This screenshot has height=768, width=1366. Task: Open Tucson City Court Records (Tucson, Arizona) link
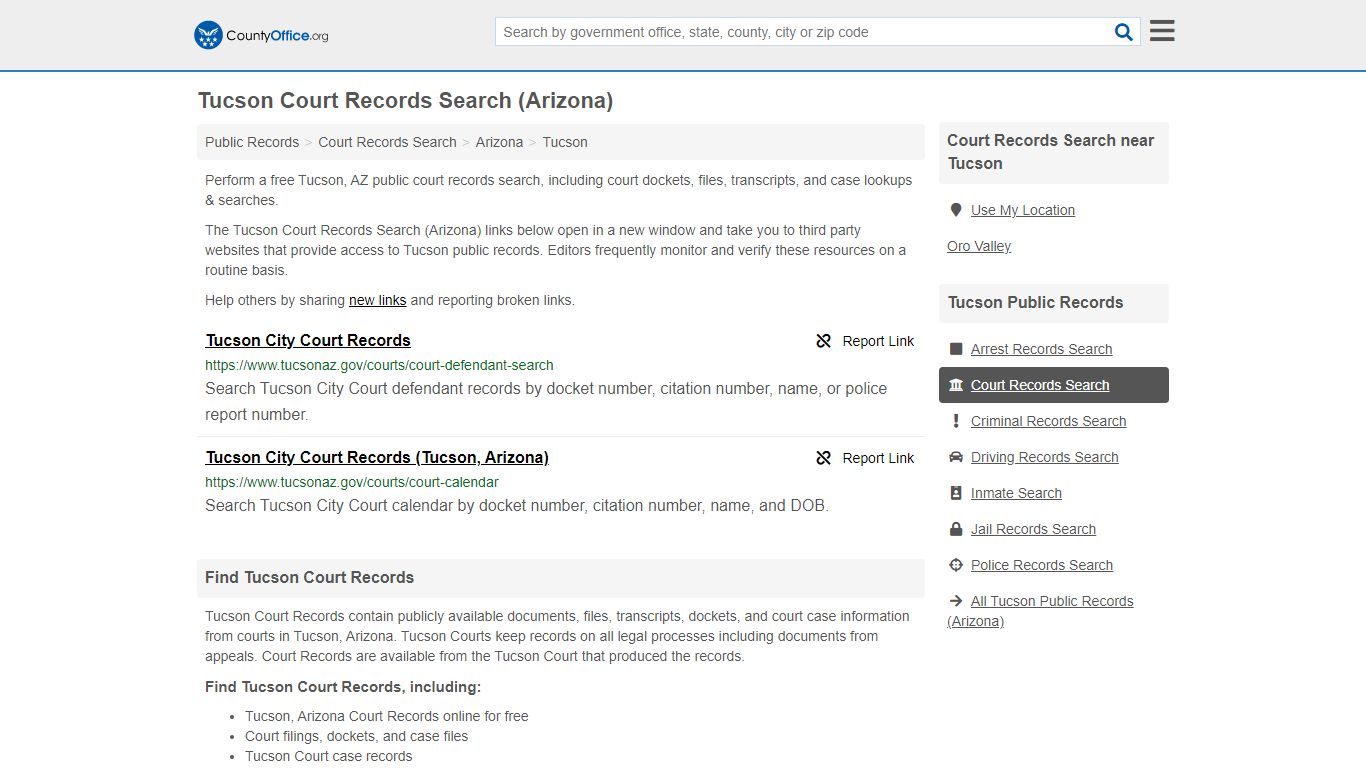coord(377,457)
